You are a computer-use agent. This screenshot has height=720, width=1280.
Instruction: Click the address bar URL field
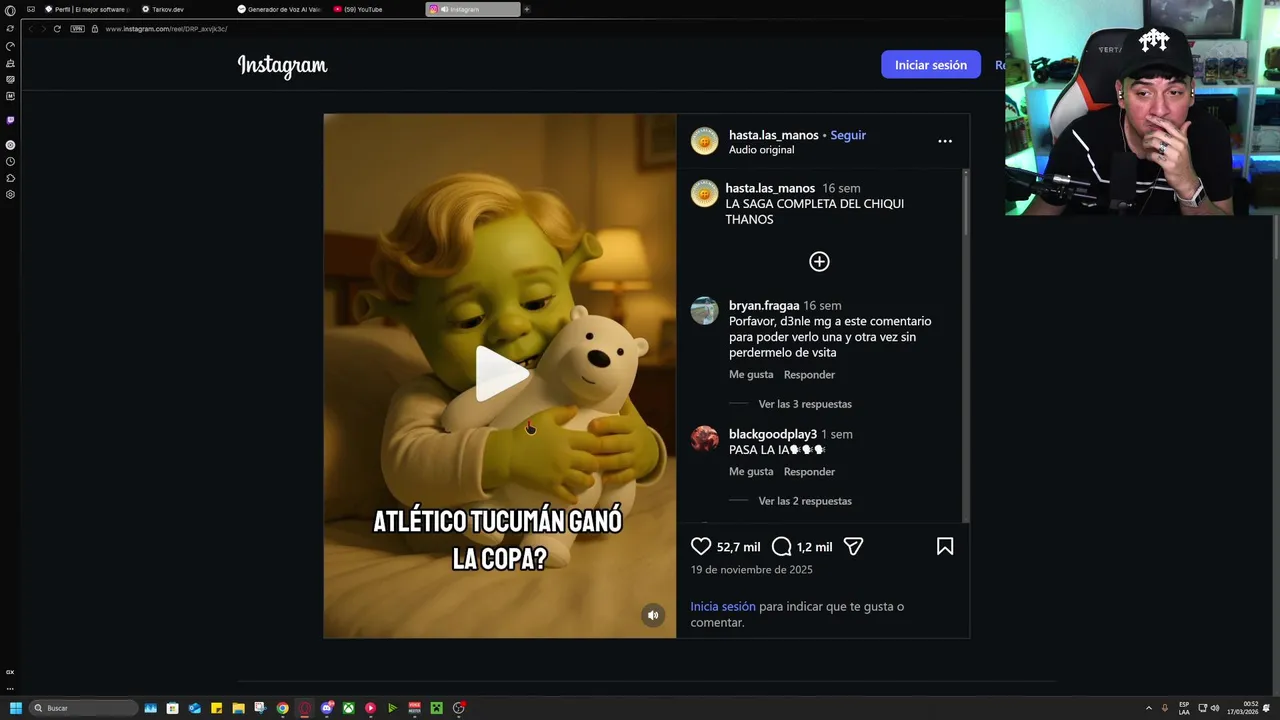tap(165, 29)
